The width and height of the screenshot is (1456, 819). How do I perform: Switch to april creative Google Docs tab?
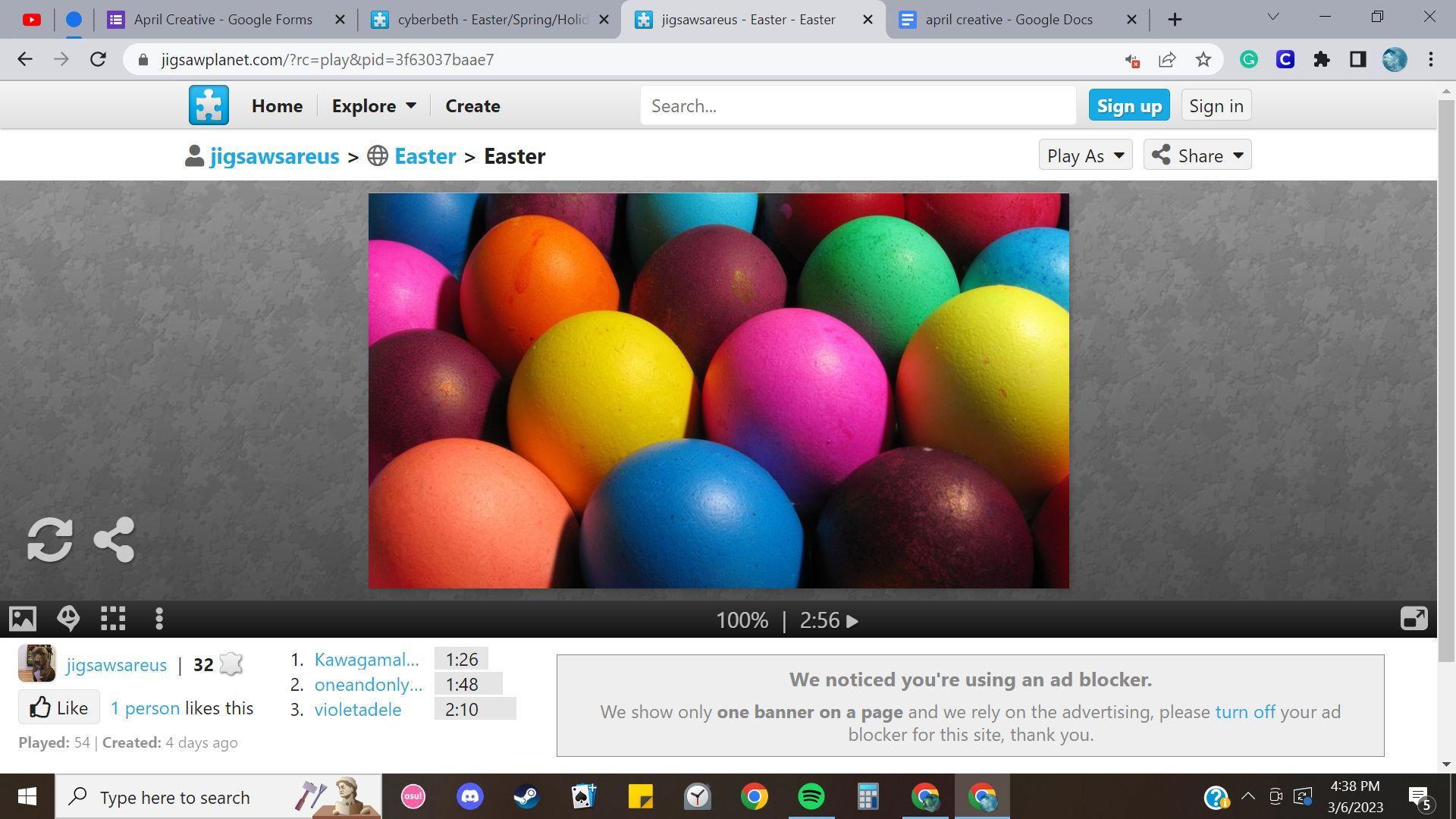coord(1009,20)
